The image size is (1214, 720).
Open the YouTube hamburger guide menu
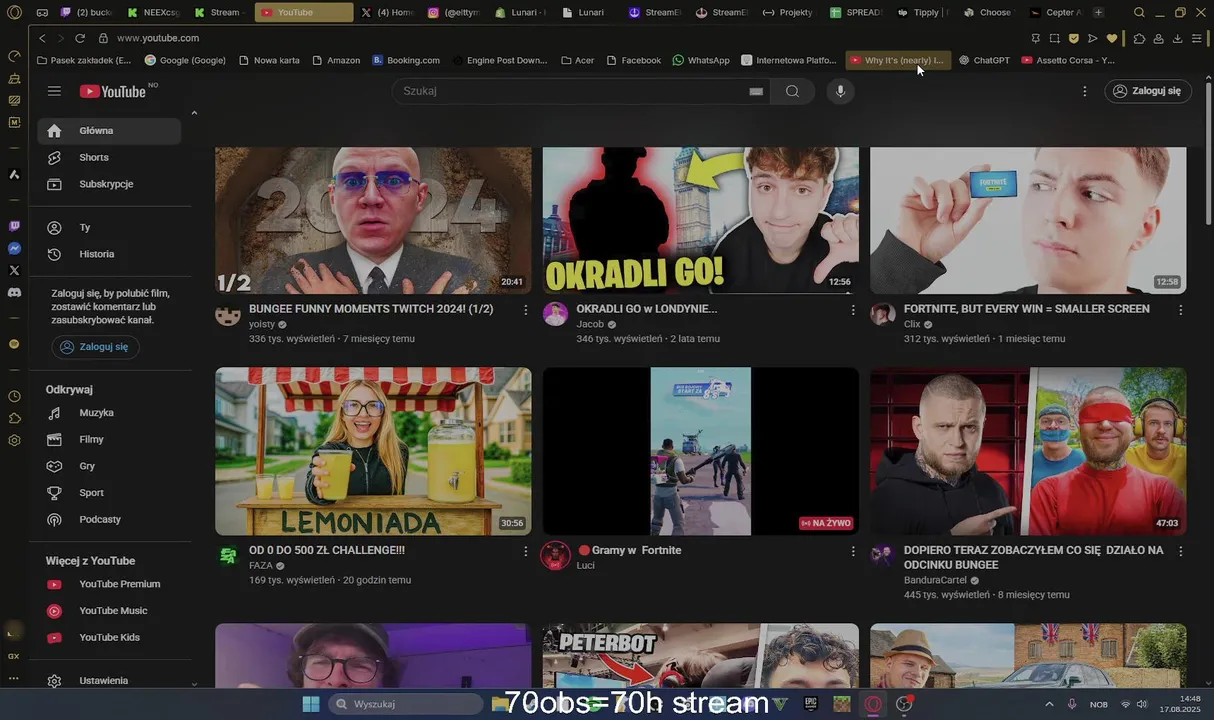[x=54, y=91]
